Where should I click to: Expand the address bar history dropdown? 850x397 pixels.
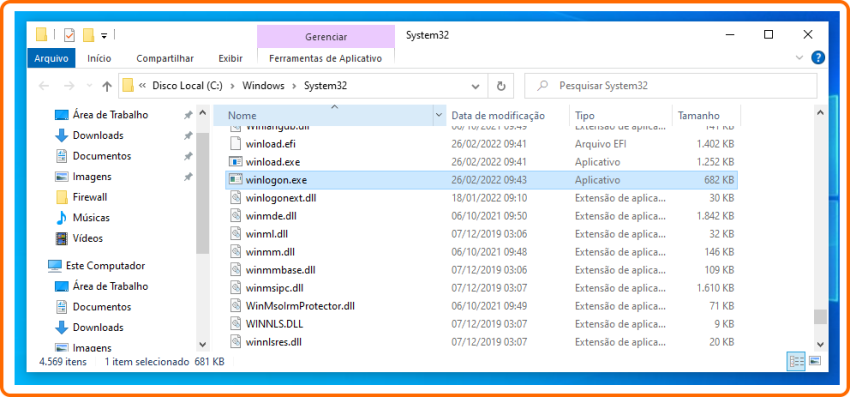pos(475,86)
